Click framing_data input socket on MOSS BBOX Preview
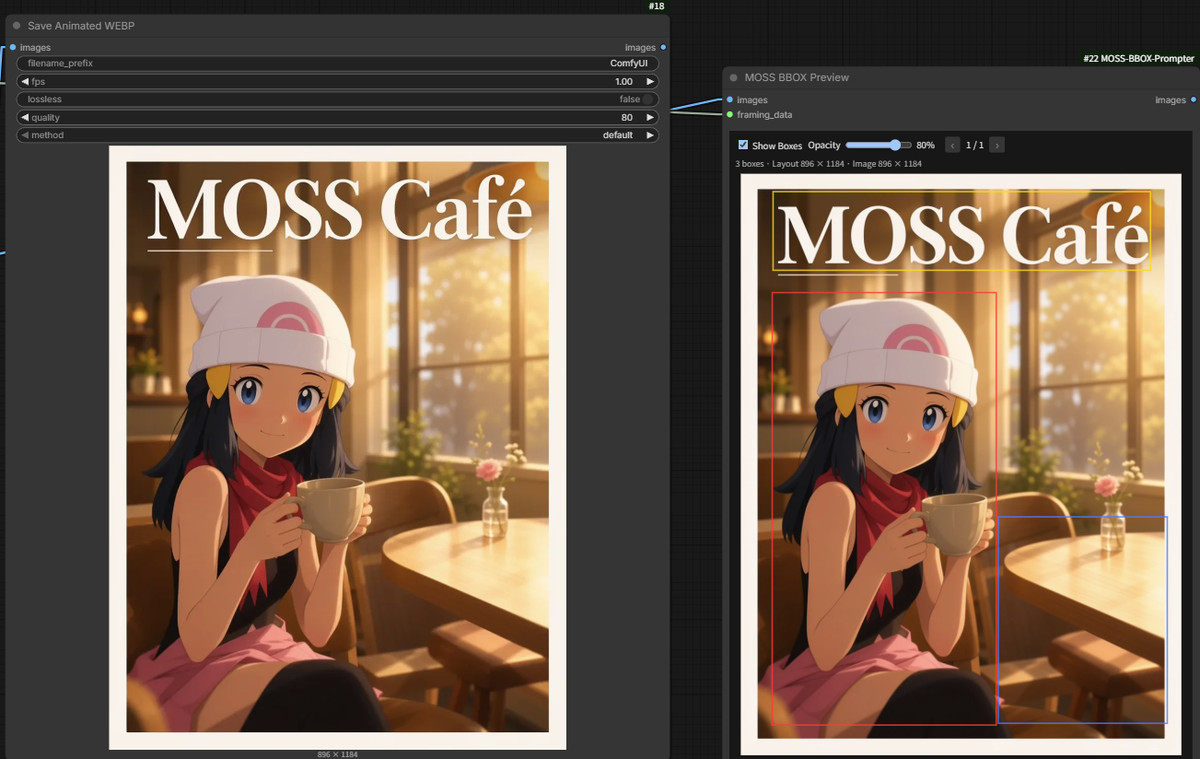 (x=729, y=115)
